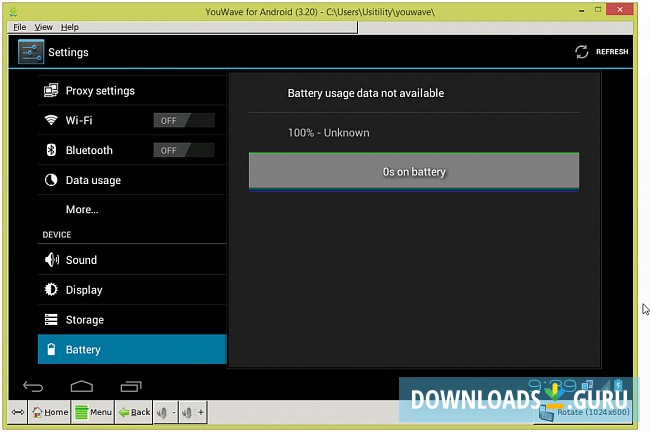Click the YouWave Android logo in title bar
This screenshot has width=650, height=432.
tap(13, 12)
